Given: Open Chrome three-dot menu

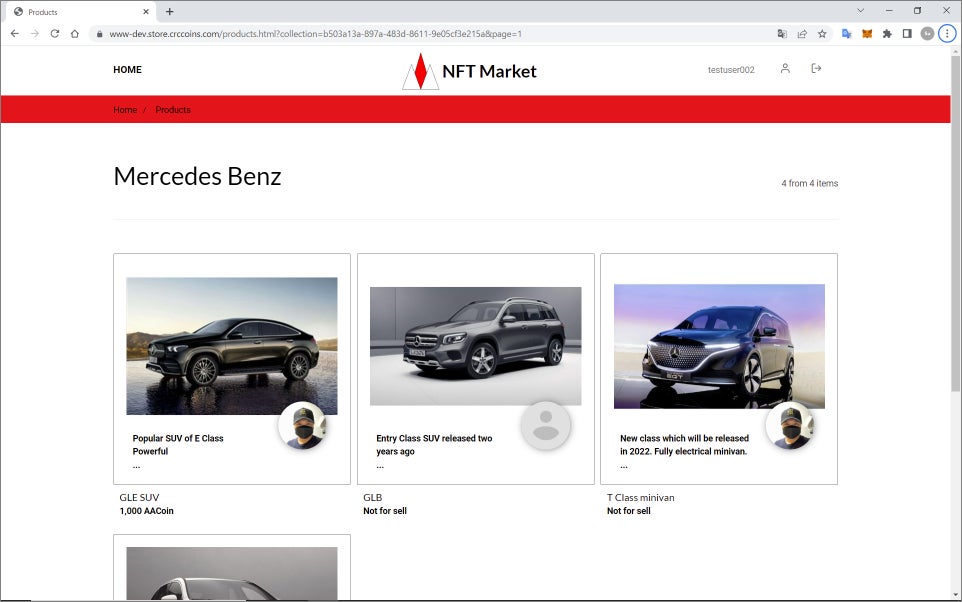Looking at the screenshot, I should [947, 34].
